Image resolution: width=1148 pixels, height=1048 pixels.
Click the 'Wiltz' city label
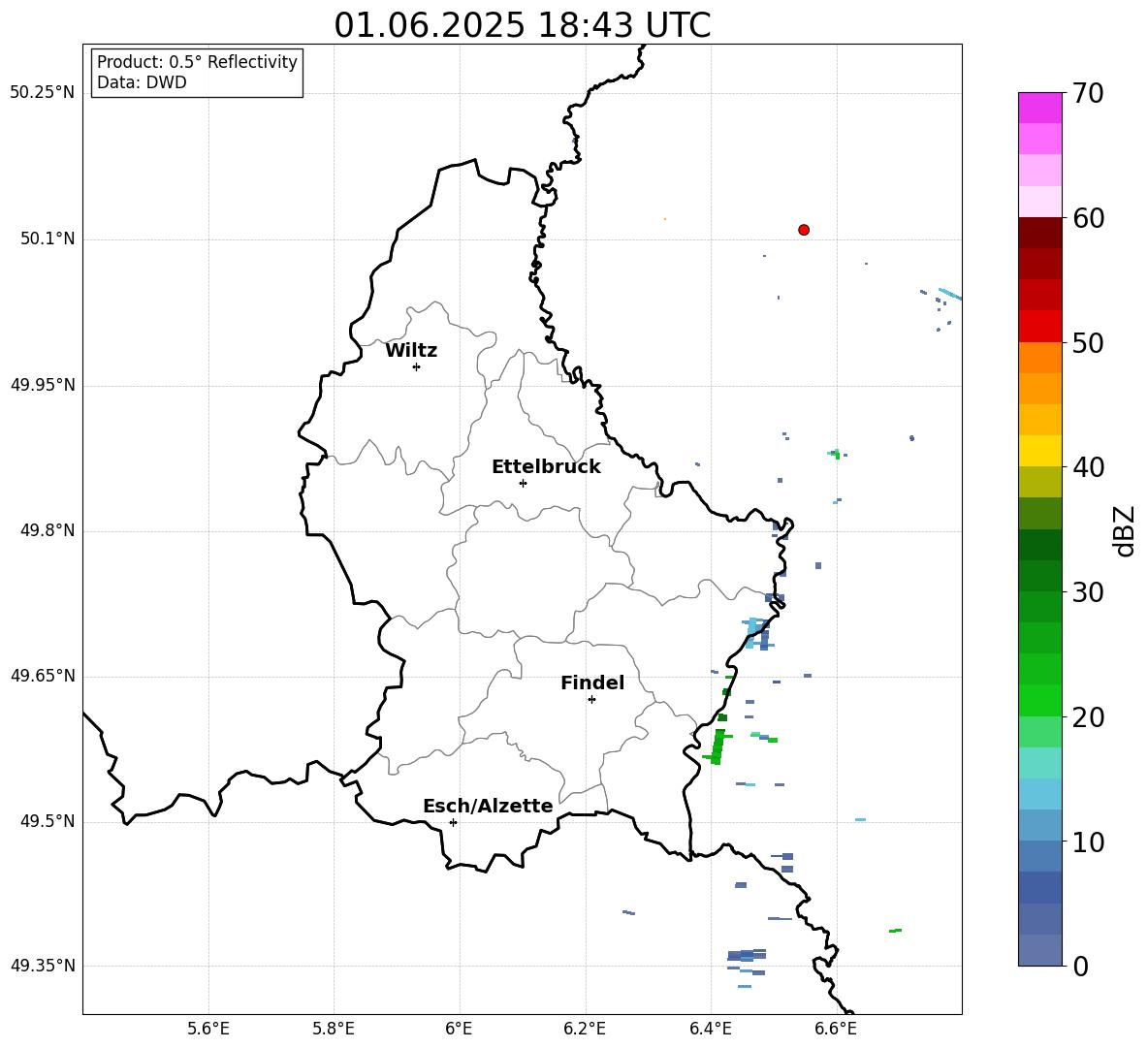411,351
